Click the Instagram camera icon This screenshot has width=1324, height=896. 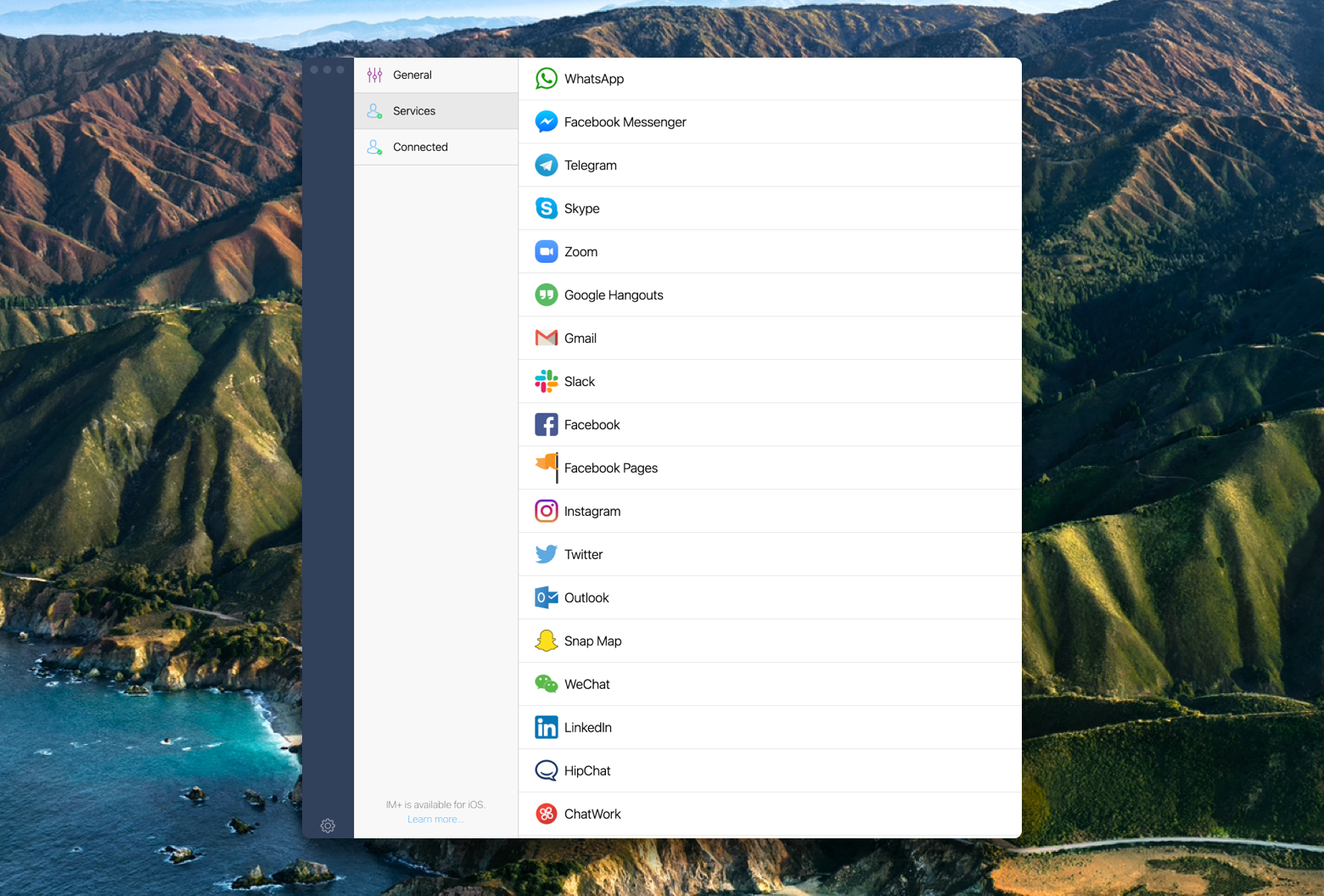coord(547,512)
